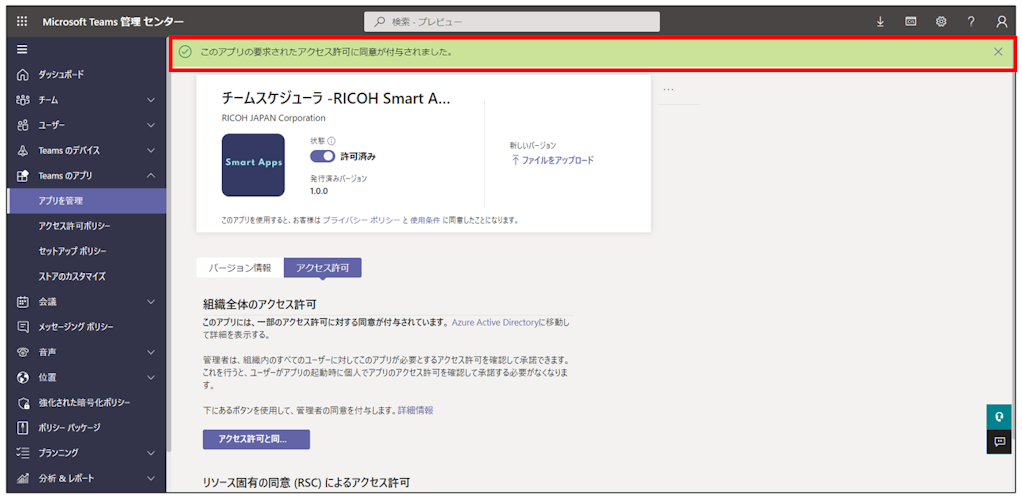Click the green success checkmark icon
Image resolution: width=1022 pixels, height=500 pixels.
(x=185, y=52)
